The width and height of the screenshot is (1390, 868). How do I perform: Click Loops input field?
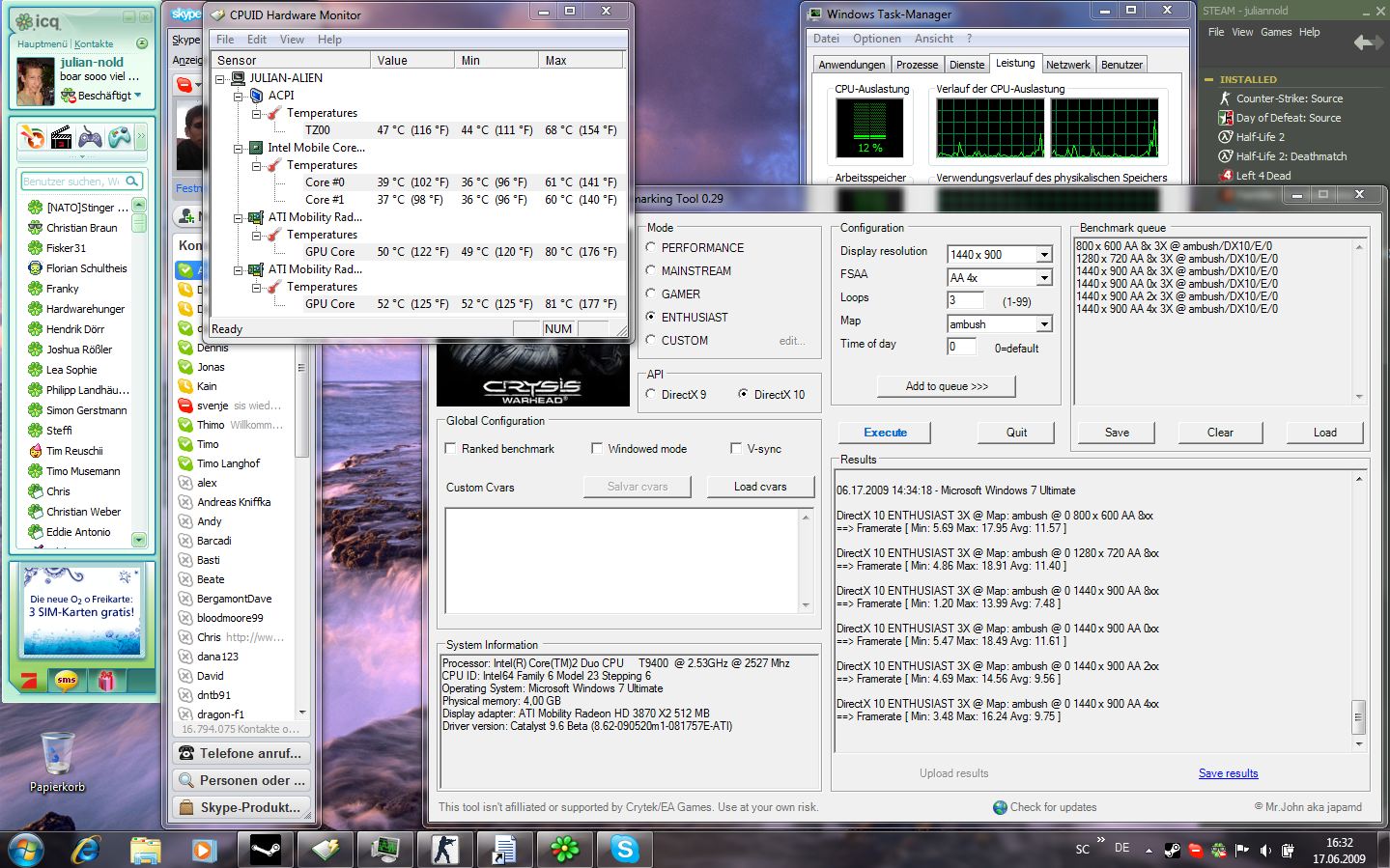point(965,300)
